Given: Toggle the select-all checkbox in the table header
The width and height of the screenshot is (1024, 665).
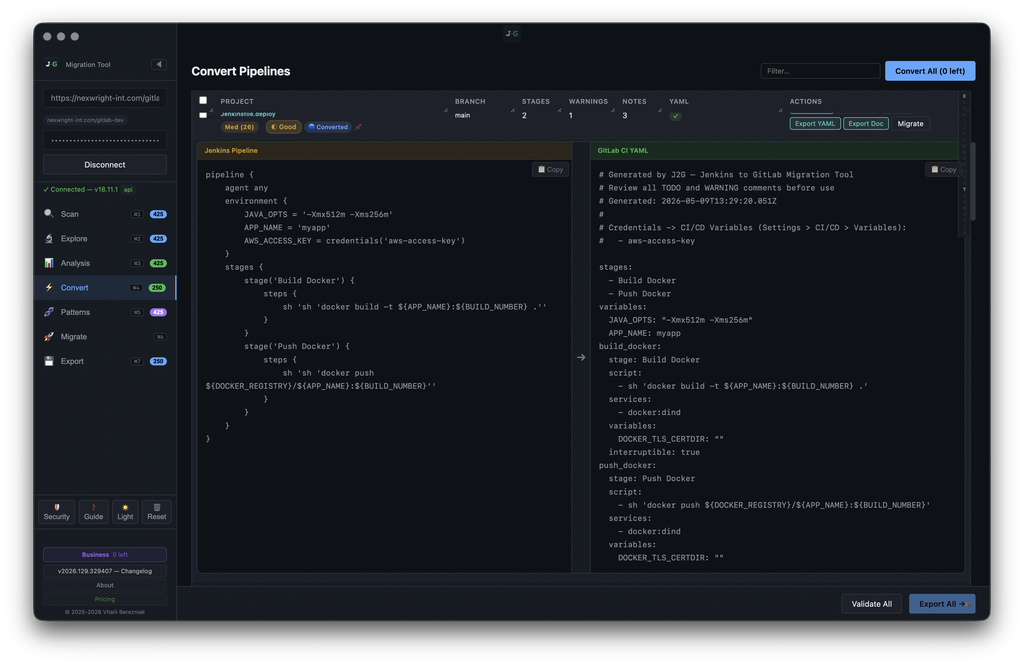Looking at the screenshot, I should 203,101.
